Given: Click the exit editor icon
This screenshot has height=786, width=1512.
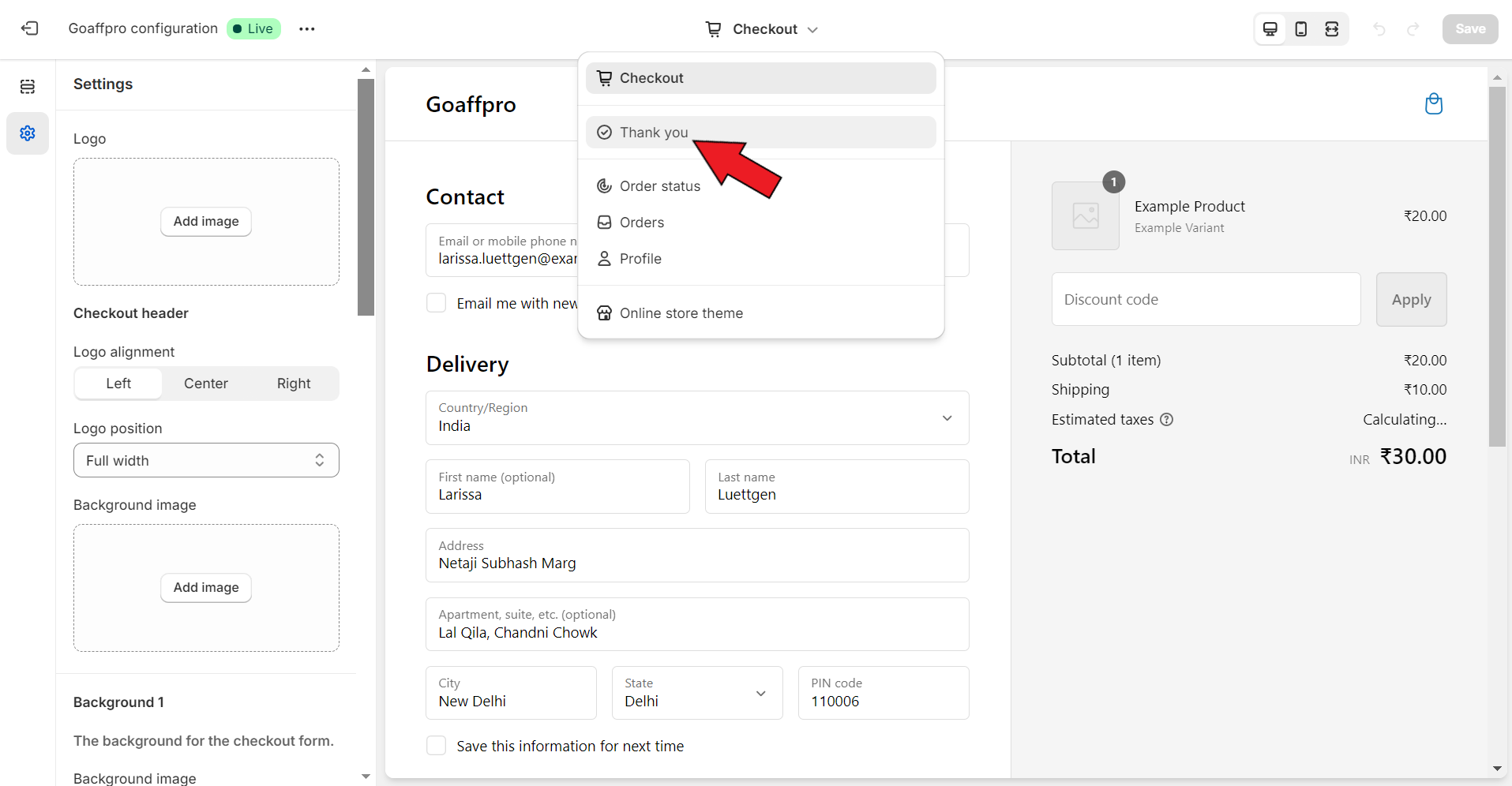Looking at the screenshot, I should 29,28.
